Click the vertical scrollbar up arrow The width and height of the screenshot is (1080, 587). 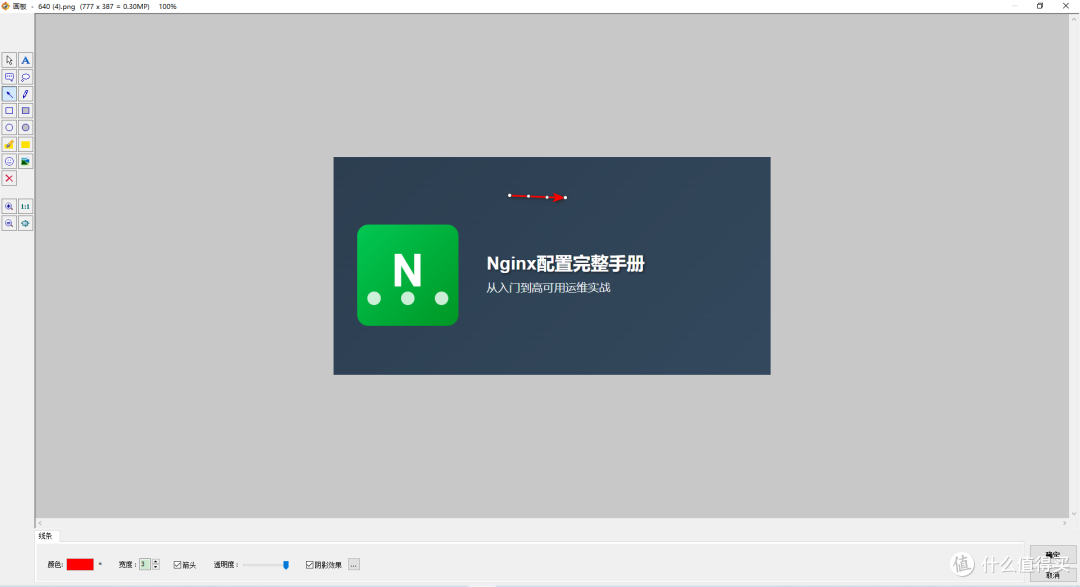click(x=1074, y=19)
